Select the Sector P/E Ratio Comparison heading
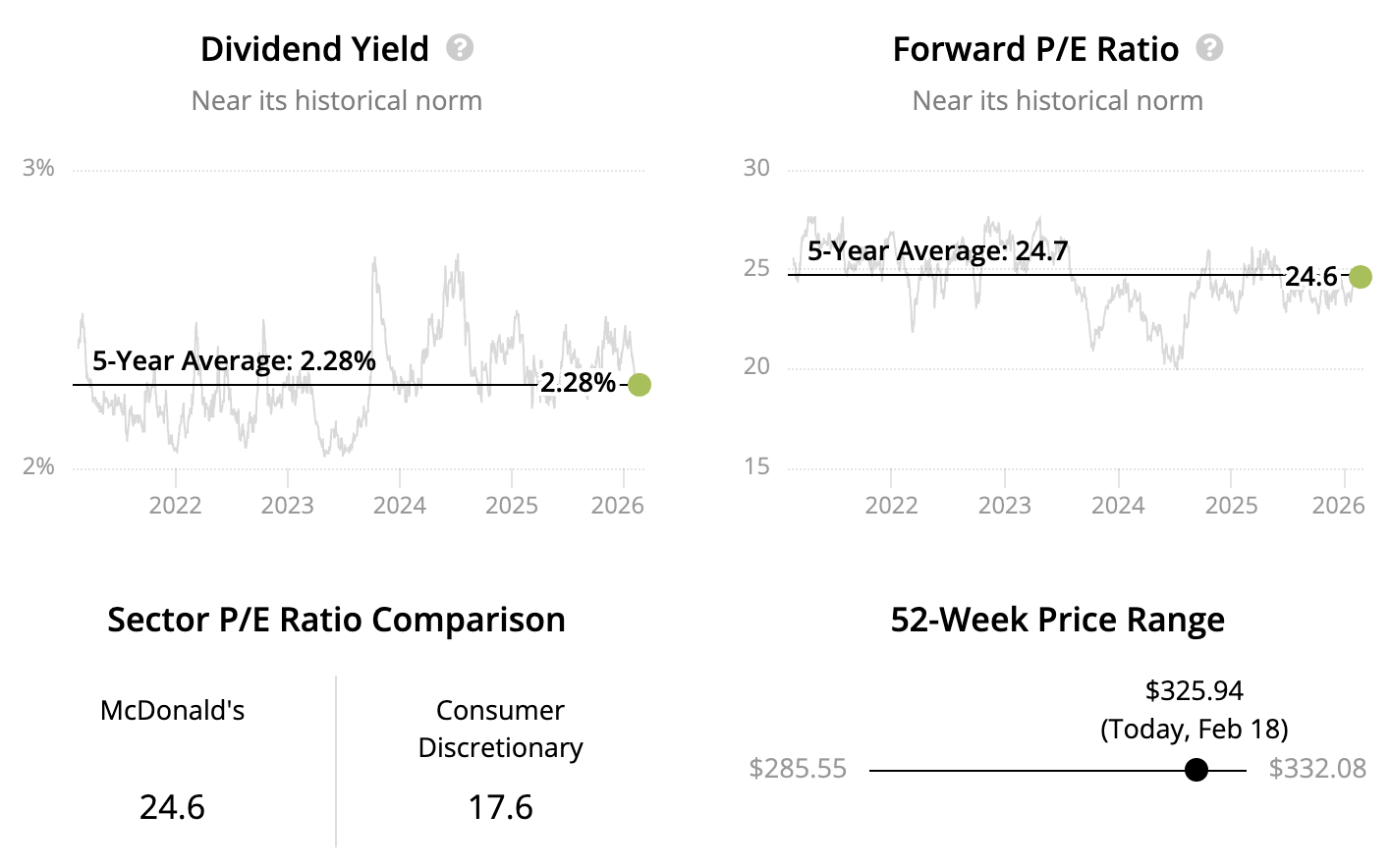This screenshot has height=868, width=1391. tap(336, 620)
